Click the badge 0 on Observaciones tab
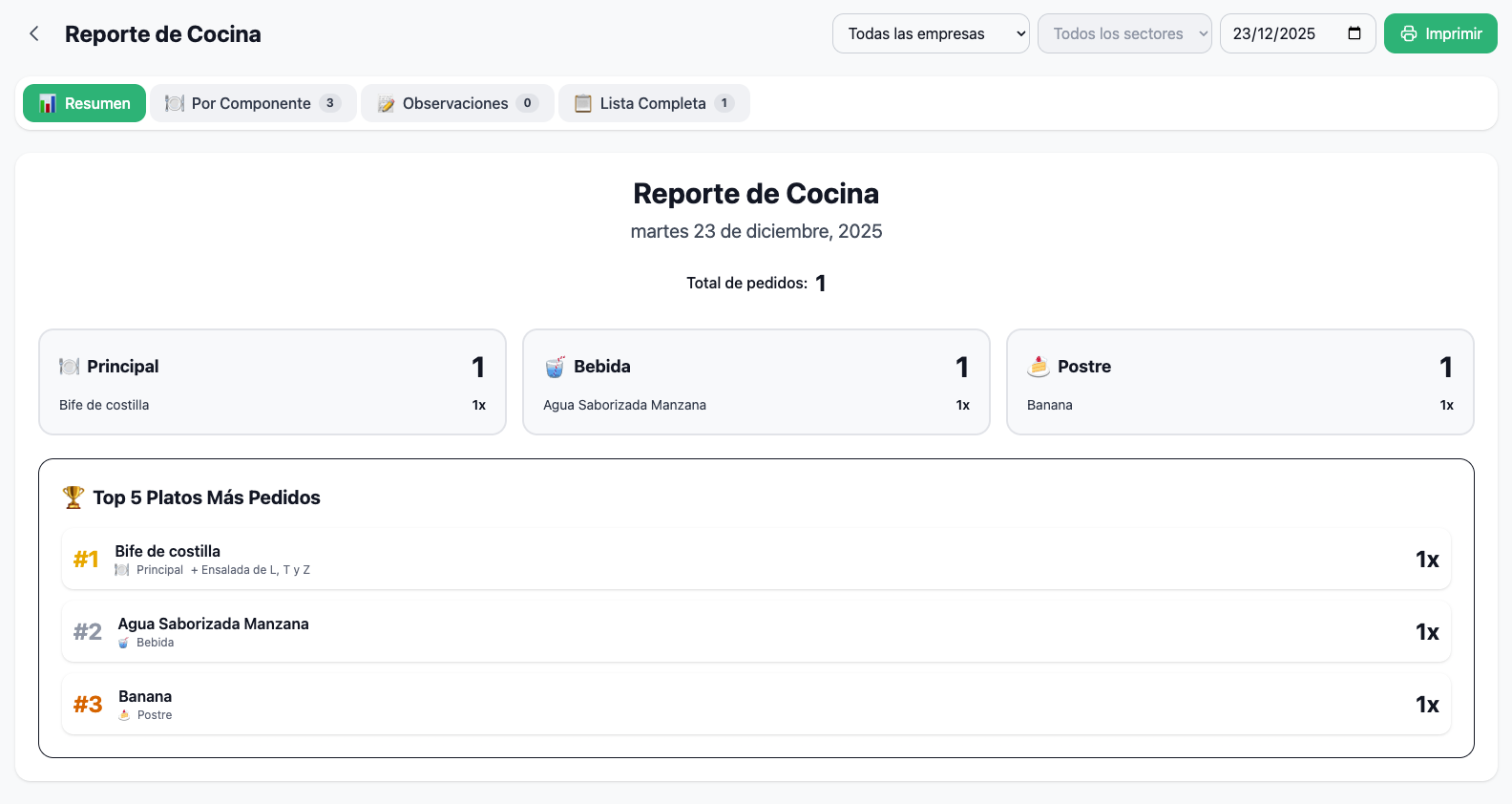Image resolution: width=1512 pixels, height=804 pixels. point(528,103)
